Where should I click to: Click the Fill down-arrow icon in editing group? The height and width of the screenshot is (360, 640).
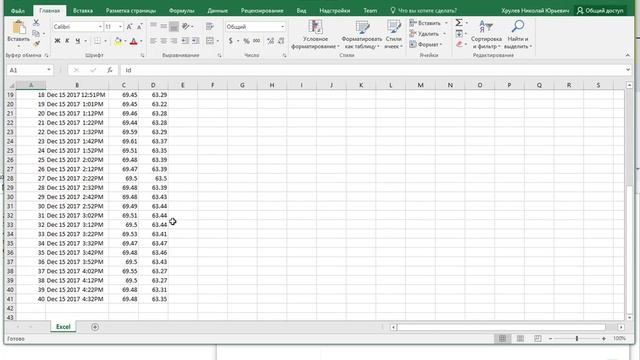[x=459, y=33]
